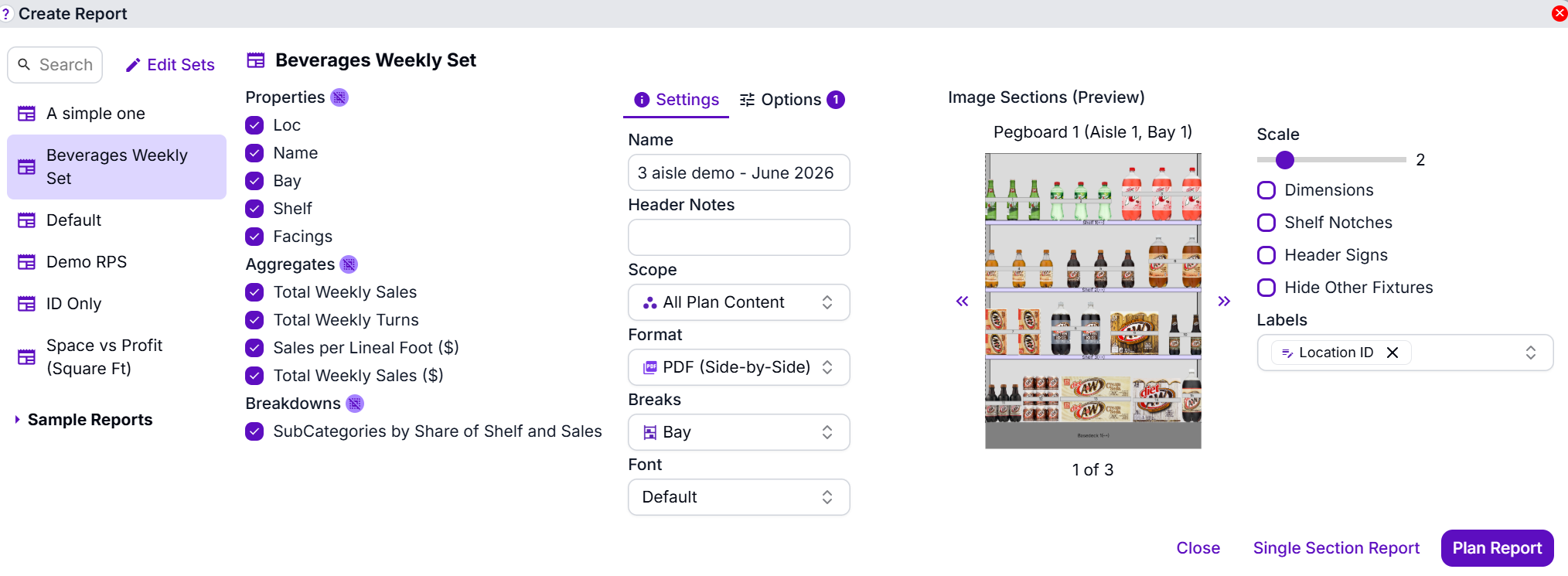
Task: Select Space vs Profit (Square Ft) set
Action: coord(117,357)
